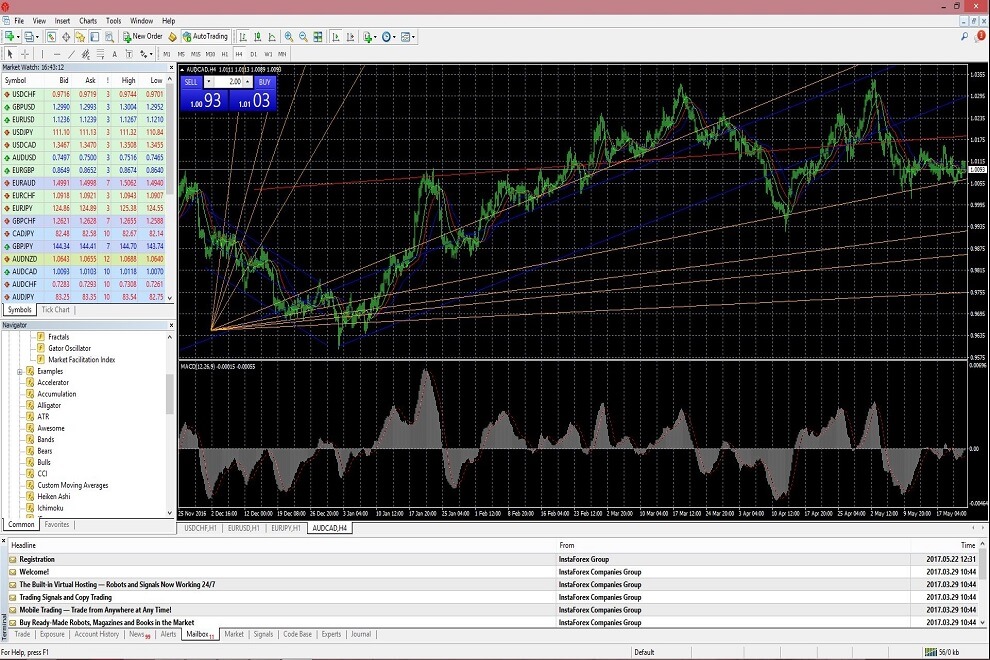Open the New Chart toolbar icon
990x660 pixels.
(9, 37)
